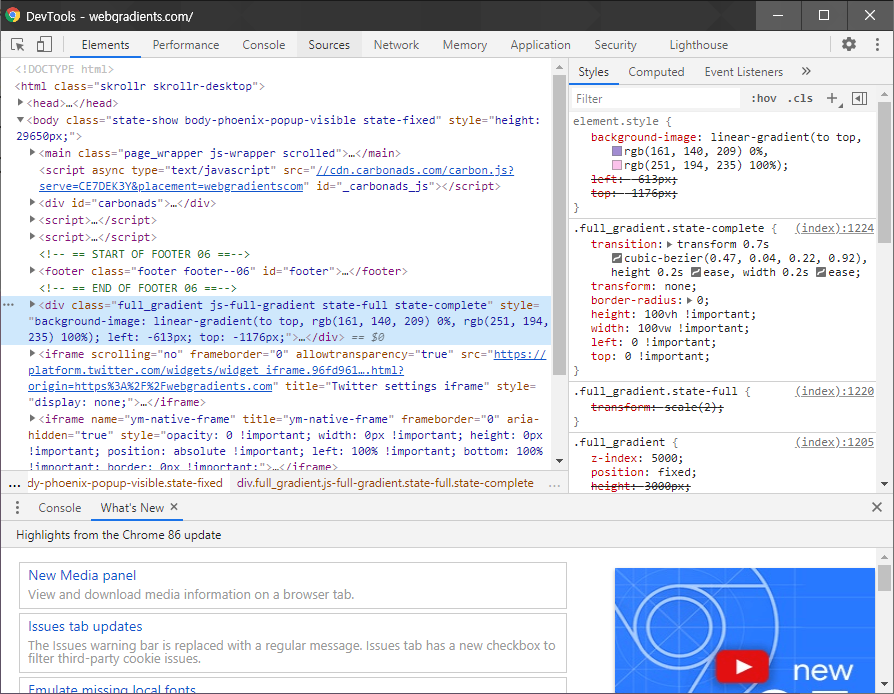
Task: Open the rgb(251, 194, 235) color swatch
Action: (x=617, y=165)
